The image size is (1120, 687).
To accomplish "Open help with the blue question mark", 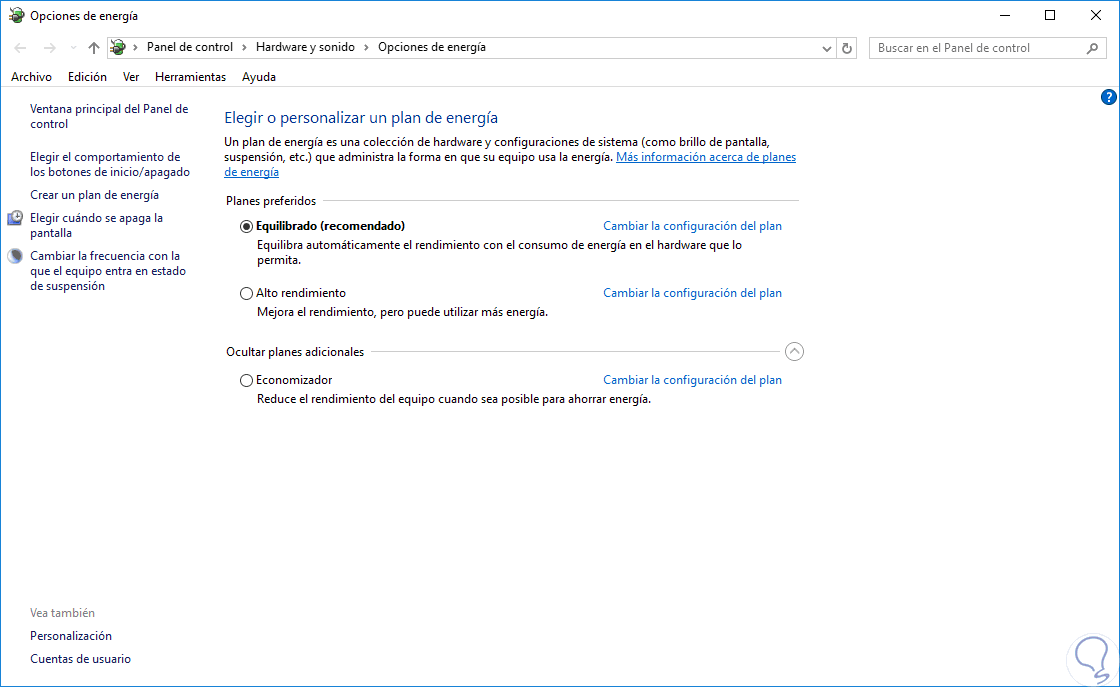I will tap(1109, 97).
